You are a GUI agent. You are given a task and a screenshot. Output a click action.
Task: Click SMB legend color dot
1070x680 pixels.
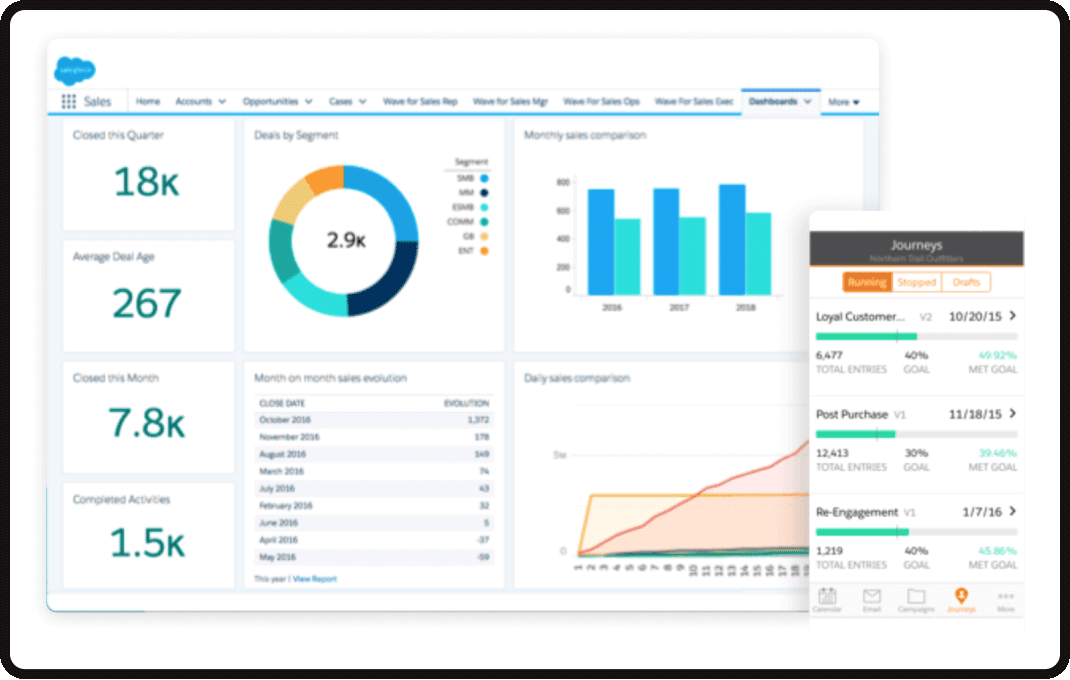click(x=484, y=178)
